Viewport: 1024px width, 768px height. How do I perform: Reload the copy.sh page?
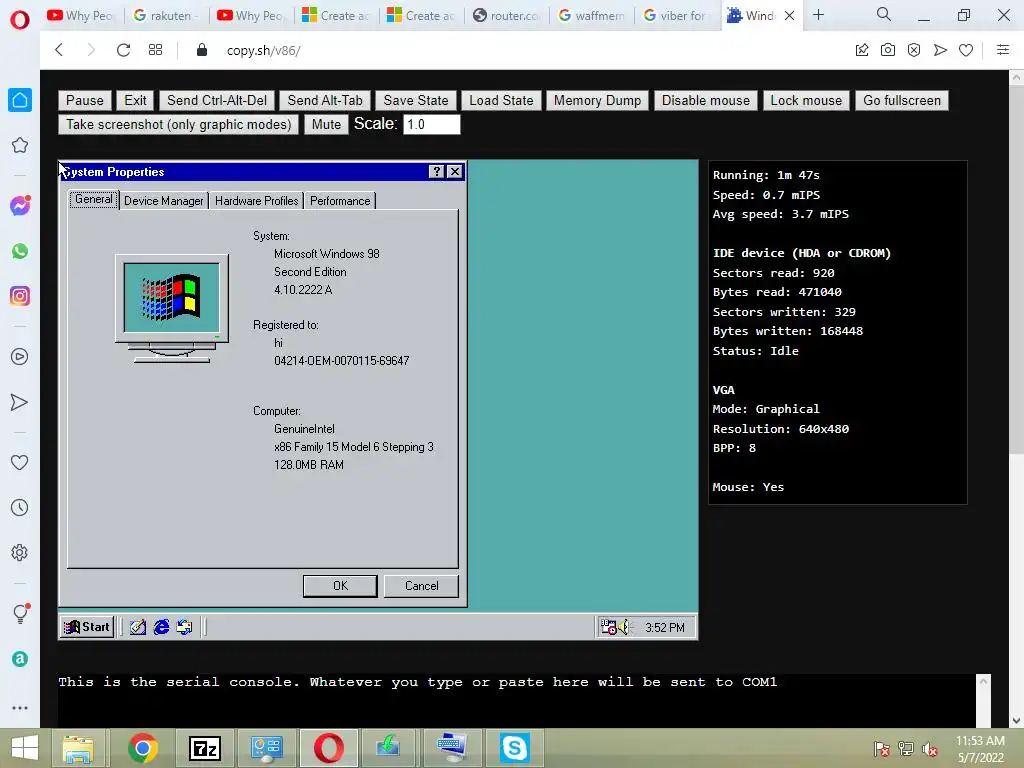pos(123,50)
